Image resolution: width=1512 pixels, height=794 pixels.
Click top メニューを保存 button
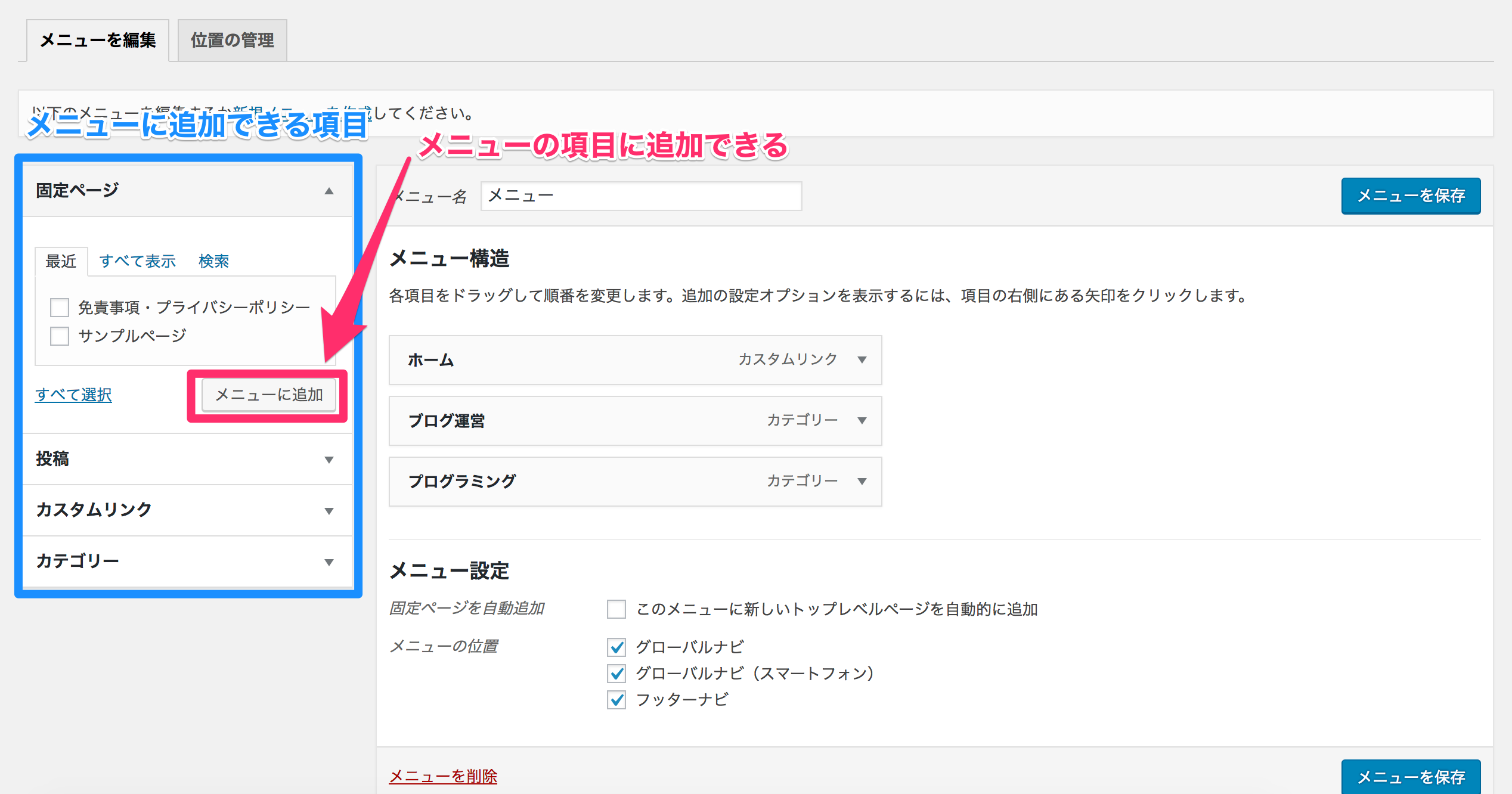pos(1410,196)
